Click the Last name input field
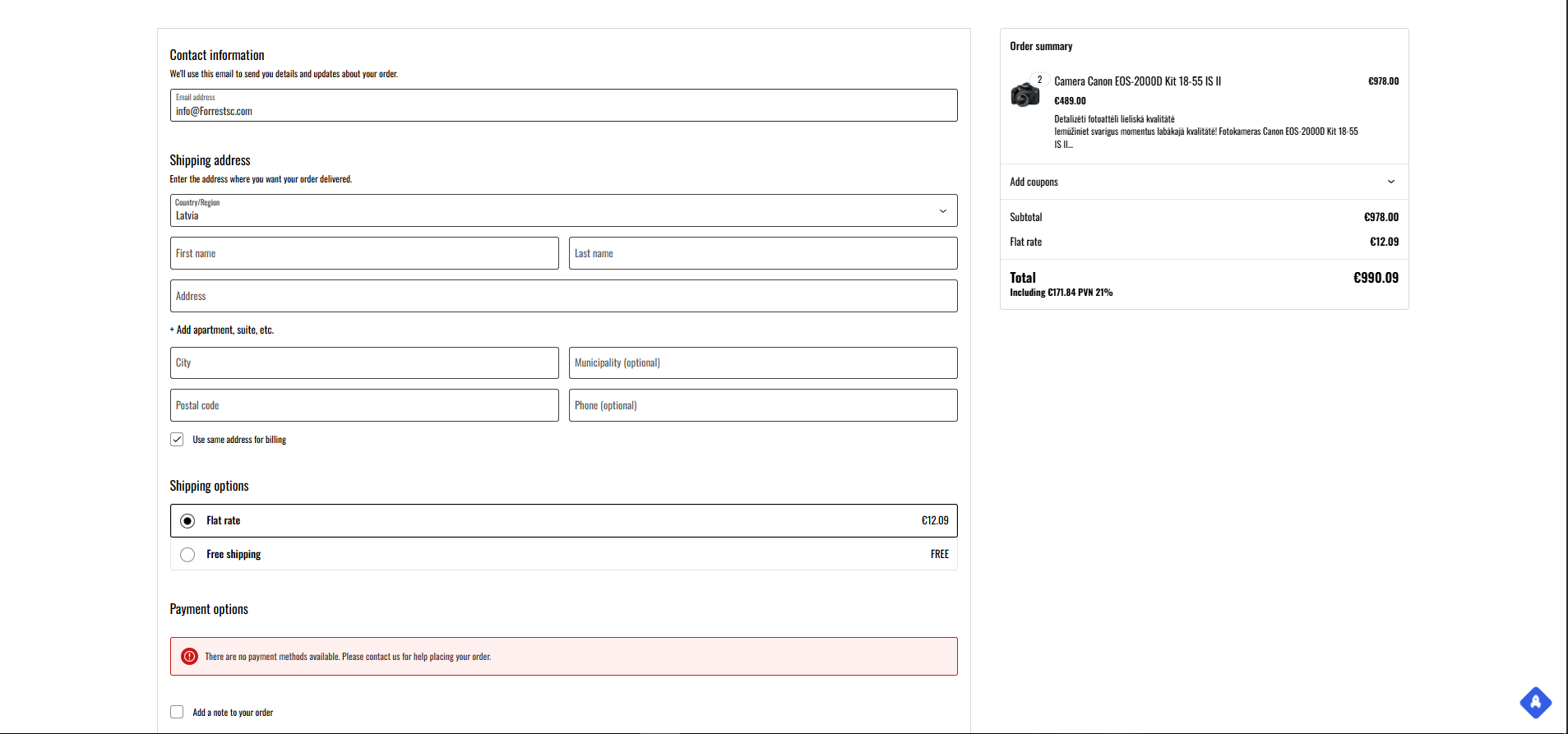 point(762,253)
